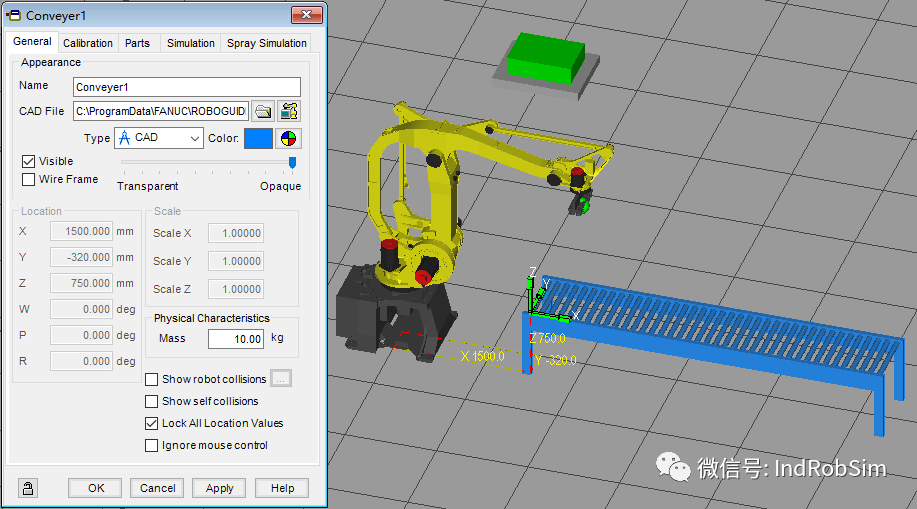Switch to the Calibration tab
The width and height of the screenshot is (917, 509).
click(x=88, y=43)
